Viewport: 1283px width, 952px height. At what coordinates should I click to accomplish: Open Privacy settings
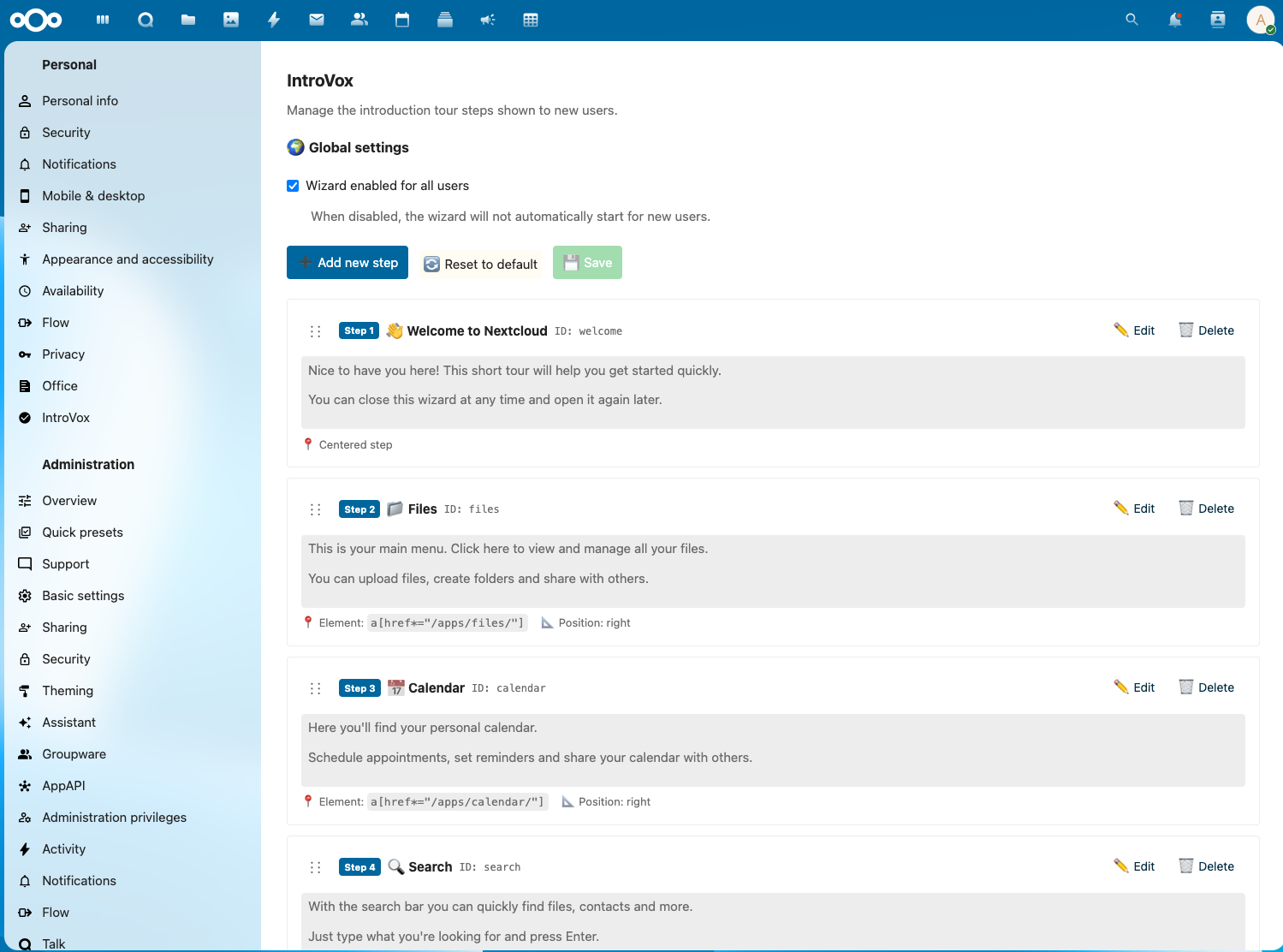pyautogui.click(x=133, y=354)
